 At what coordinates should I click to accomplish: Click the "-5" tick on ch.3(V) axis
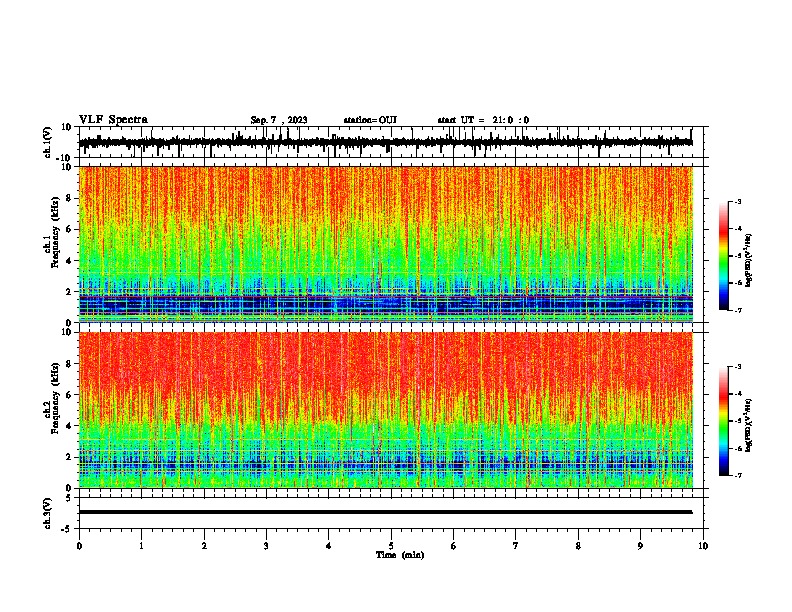pos(68,529)
